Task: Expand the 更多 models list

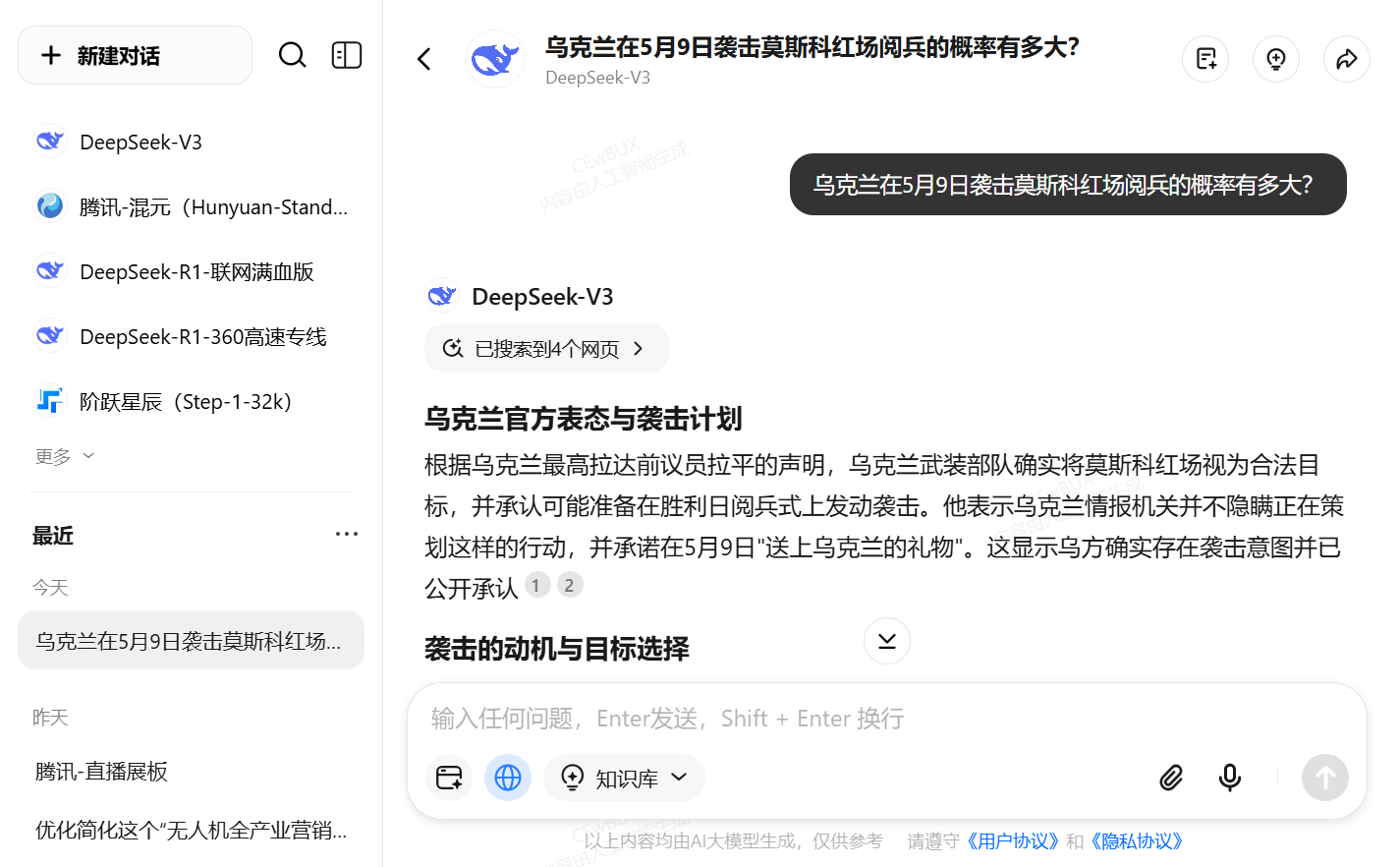Action: (x=64, y=456)
